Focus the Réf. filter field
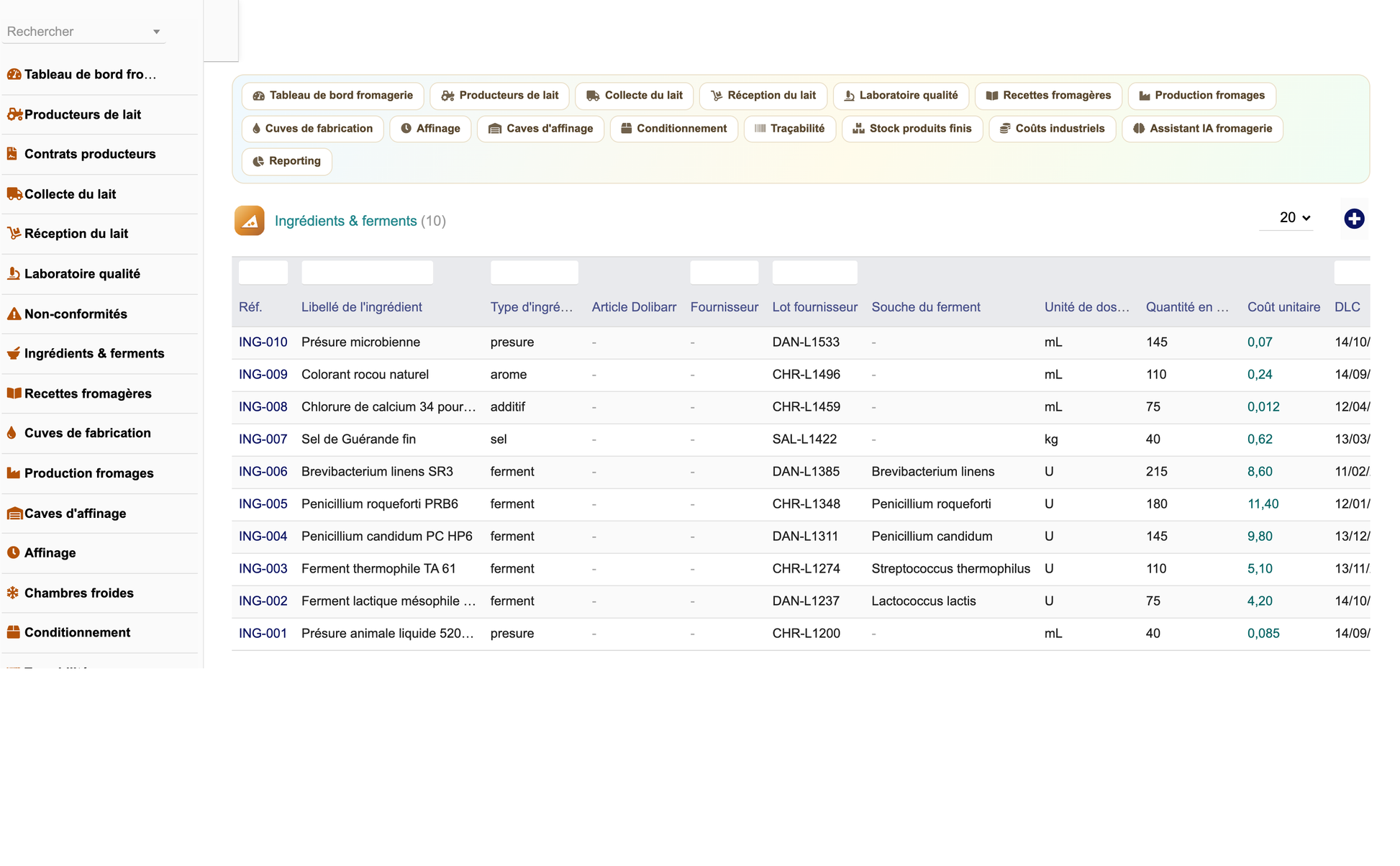Viewport: 1400px width, 866px height. pos(263,273)
